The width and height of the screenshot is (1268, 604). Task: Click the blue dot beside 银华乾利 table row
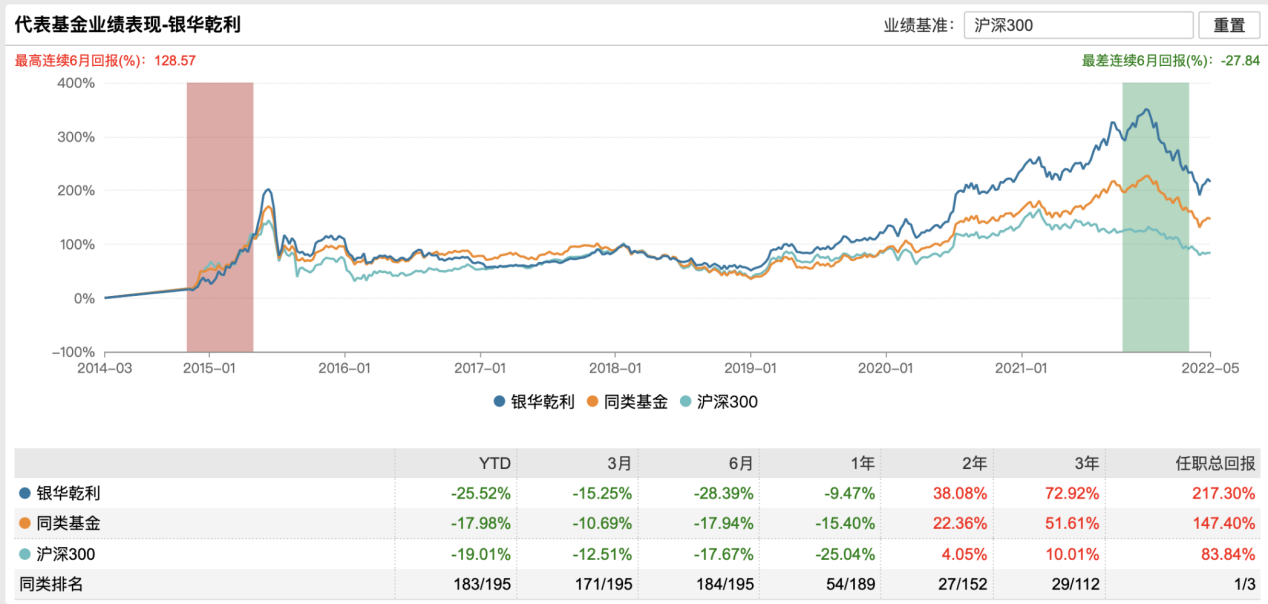pos(24,493)
